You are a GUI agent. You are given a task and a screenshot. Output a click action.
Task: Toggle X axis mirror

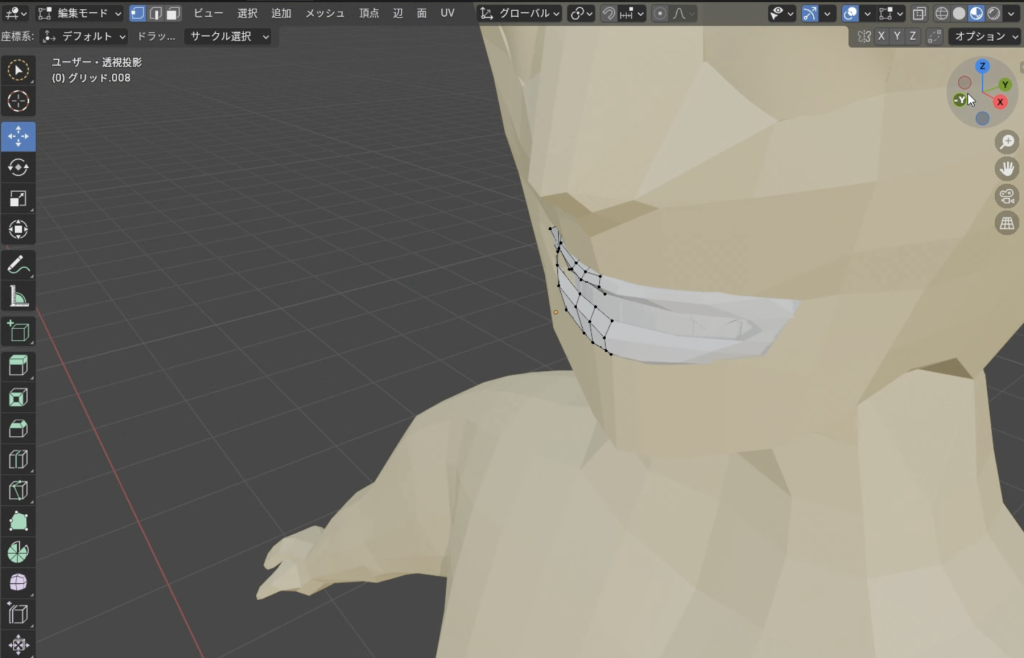coord(881,37)
